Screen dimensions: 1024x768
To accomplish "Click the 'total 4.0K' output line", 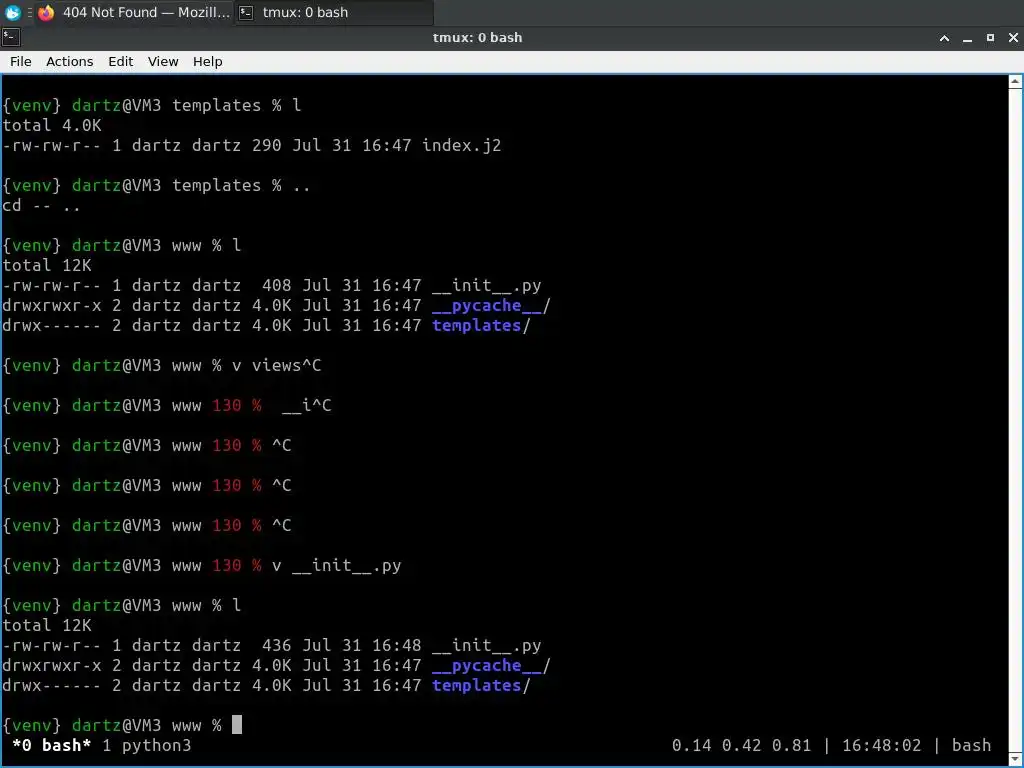I will pyautogui.click(x=52, y=125).
